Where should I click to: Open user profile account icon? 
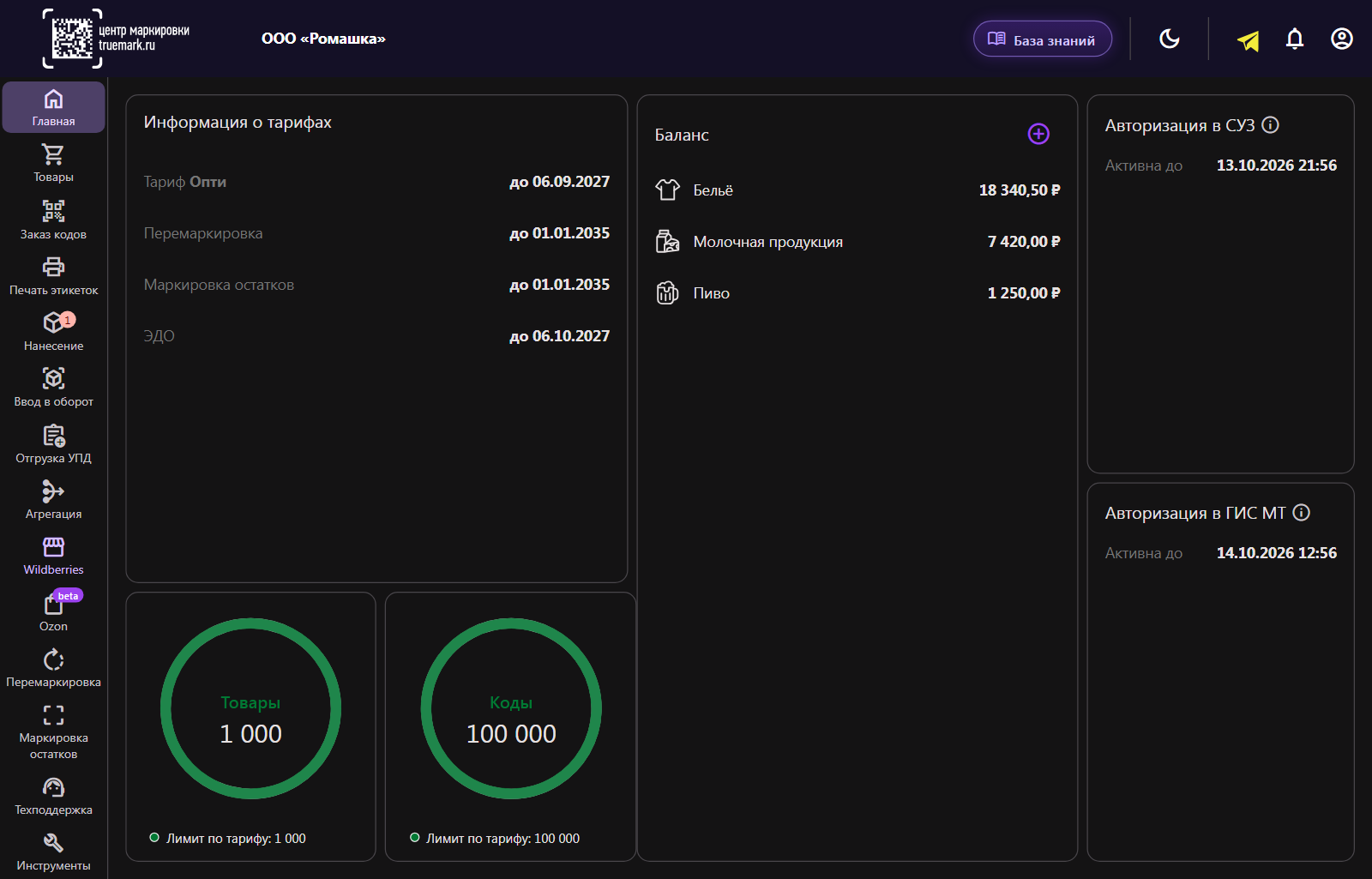point(1342,39)
